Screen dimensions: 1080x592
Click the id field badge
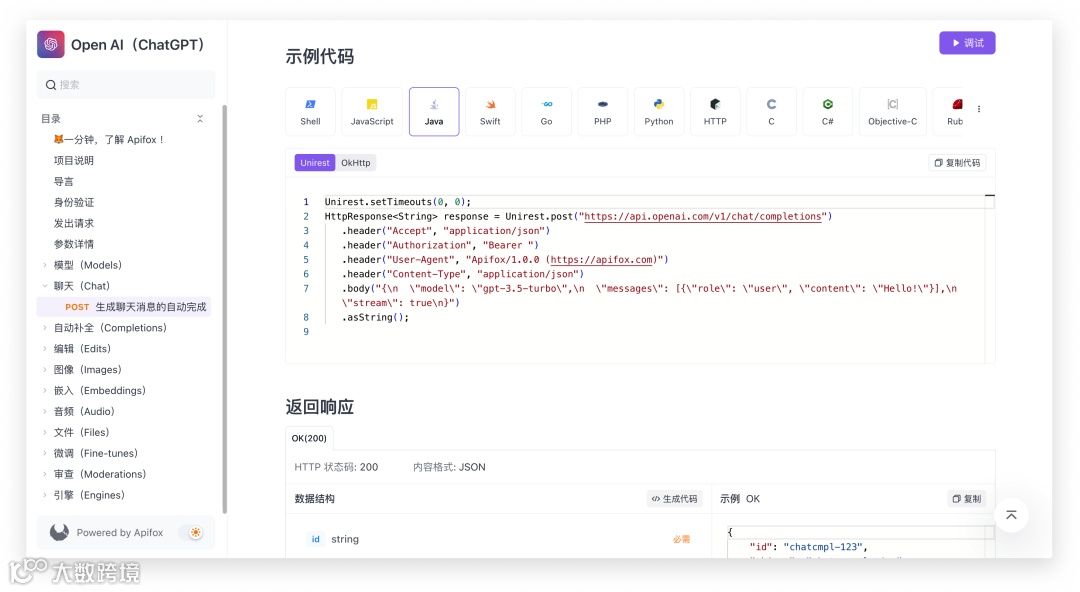click(315, 539)
